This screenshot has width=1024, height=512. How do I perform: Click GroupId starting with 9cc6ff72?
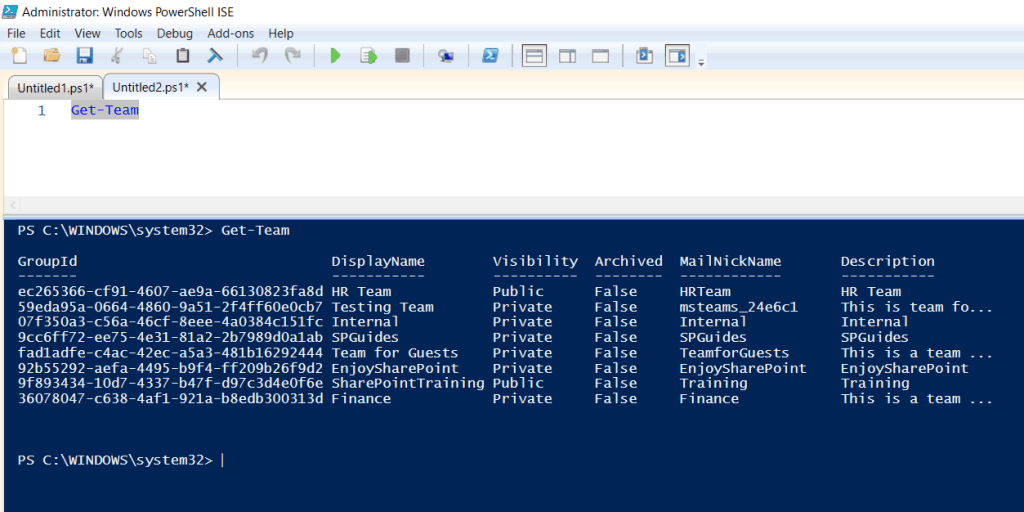170,338
